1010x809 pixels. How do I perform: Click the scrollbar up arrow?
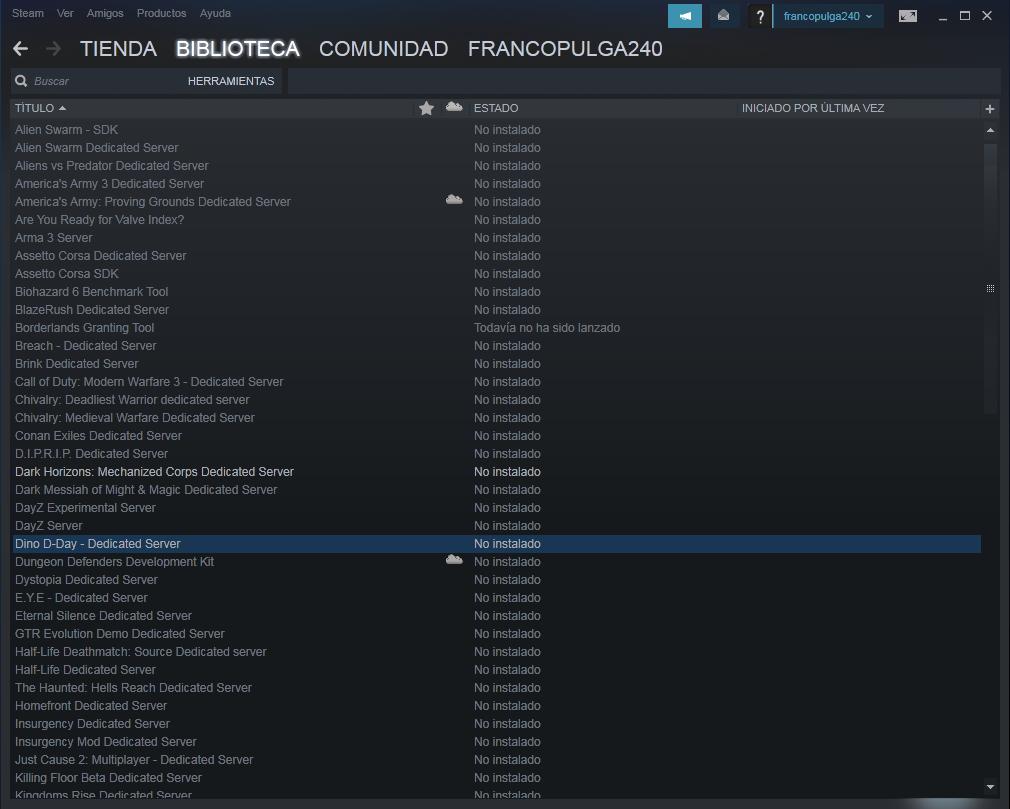(990, 131)
